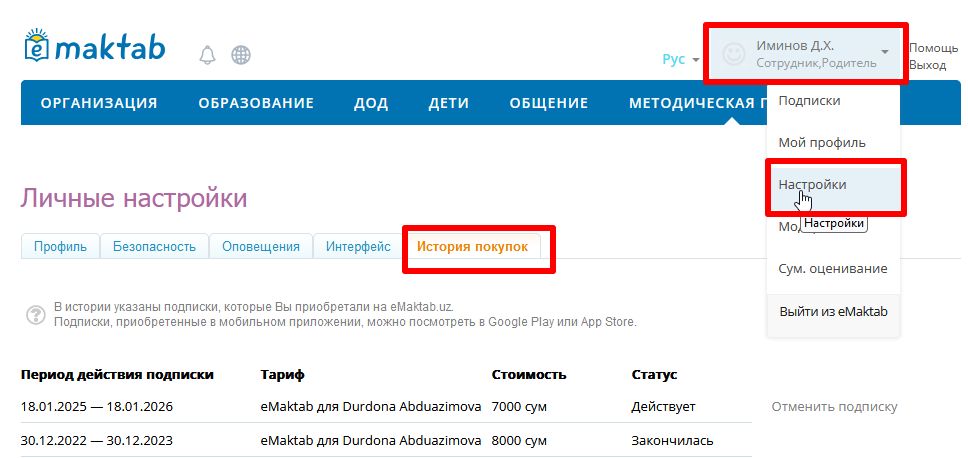Click the Статус column header

coord(654,375)
